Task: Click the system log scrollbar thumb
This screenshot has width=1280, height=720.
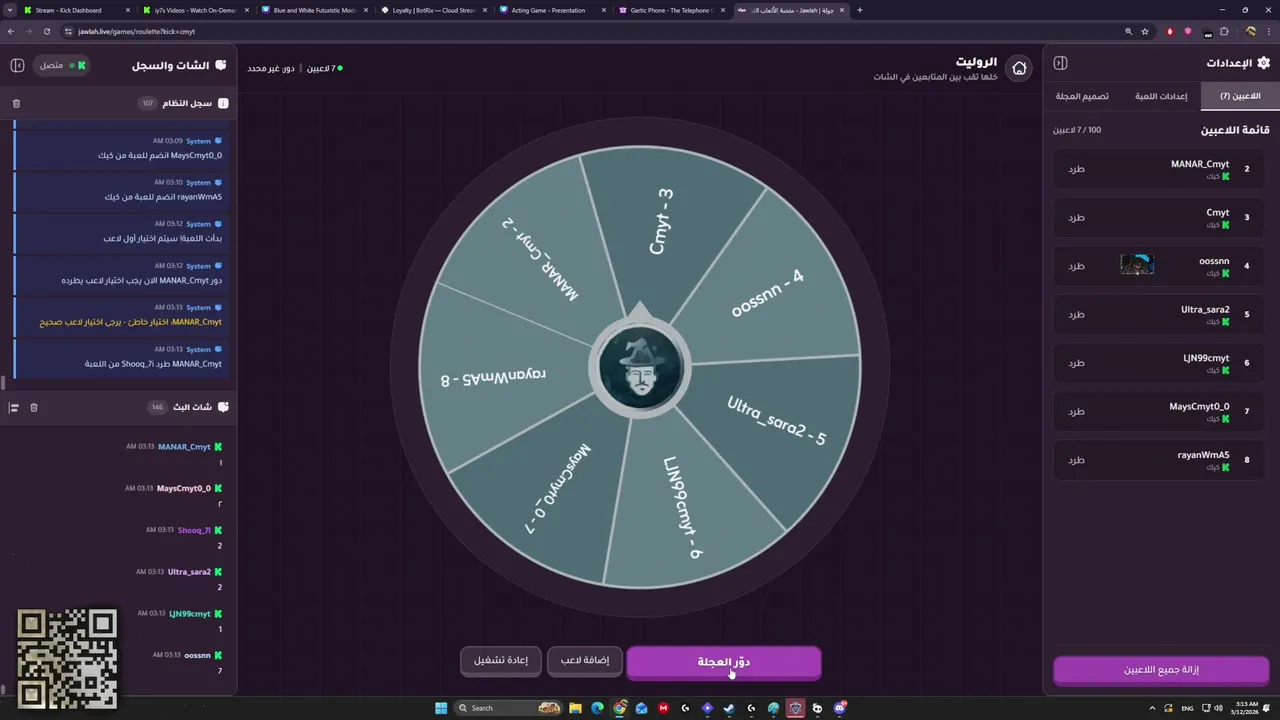Action: (3, 383)
